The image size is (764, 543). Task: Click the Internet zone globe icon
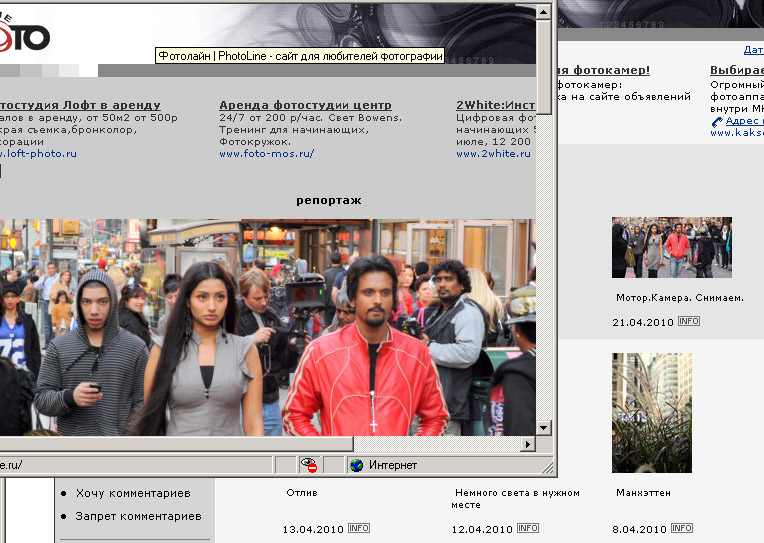pyautogui.click(x=357, y=465)
